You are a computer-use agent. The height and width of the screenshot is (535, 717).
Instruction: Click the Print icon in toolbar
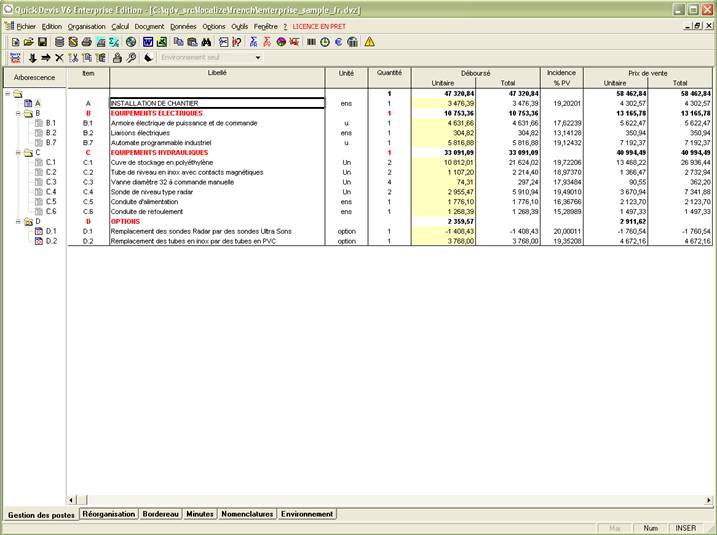click(86, 42)
